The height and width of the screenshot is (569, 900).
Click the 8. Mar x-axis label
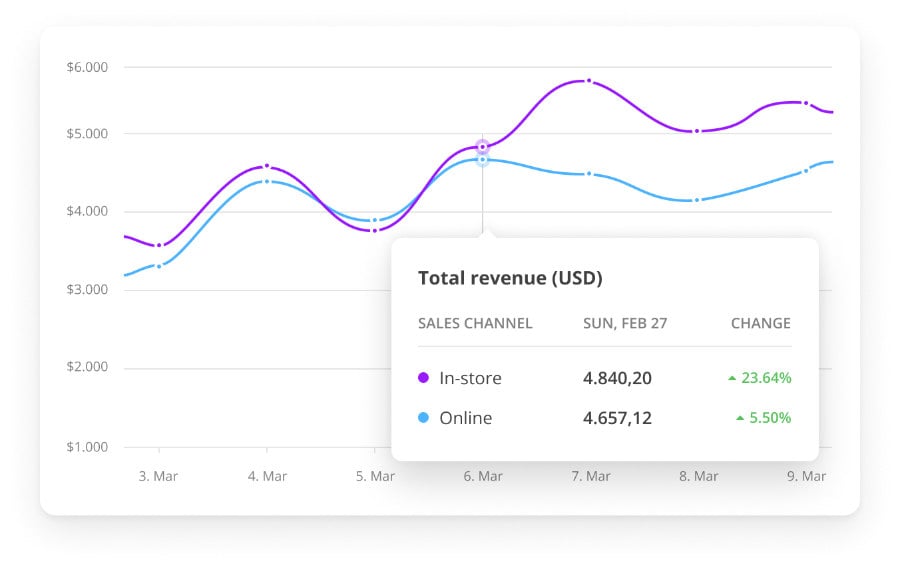tap(699, 477)
